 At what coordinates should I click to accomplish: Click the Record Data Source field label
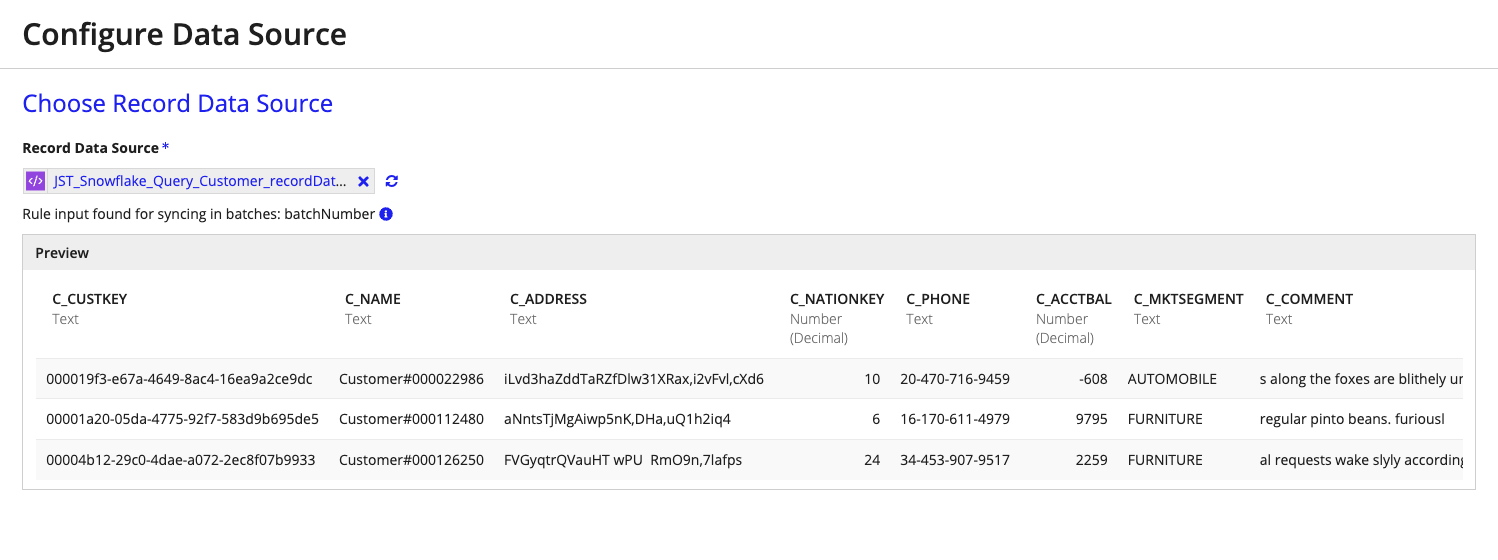tap(90, 148)
